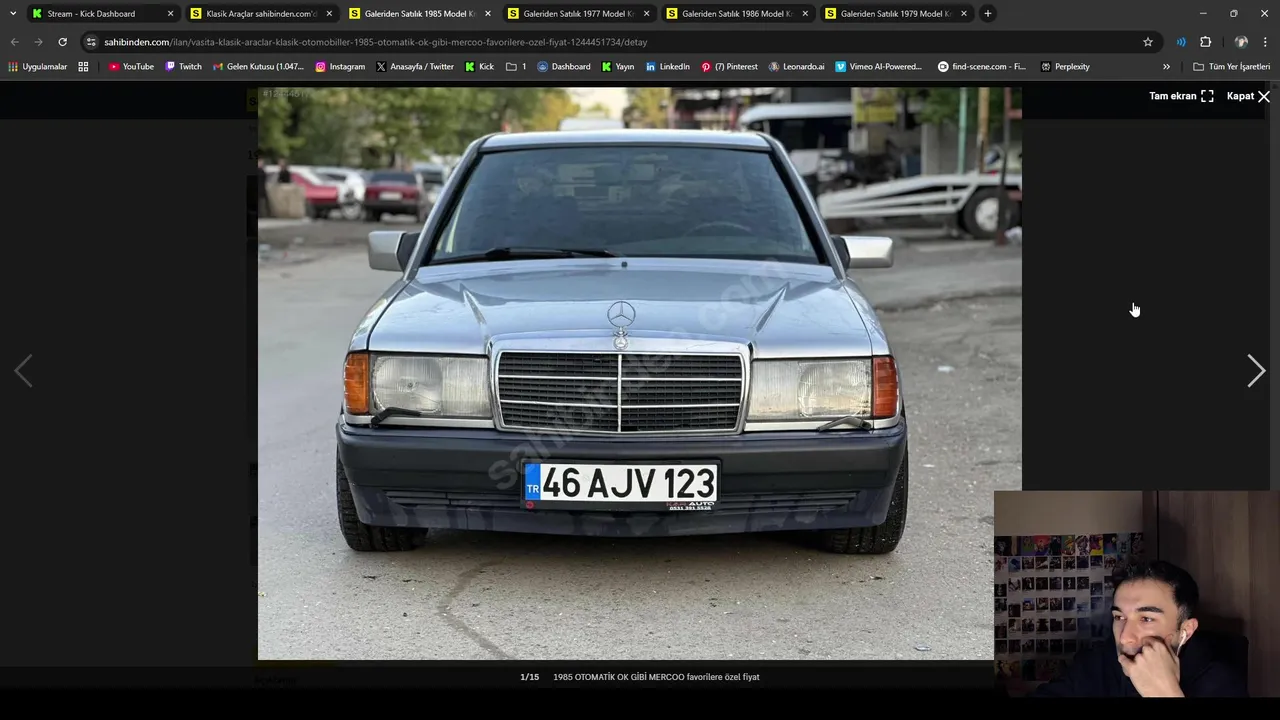View site information icon in address bar
The width and height of the screenshot is (1280, 720).
pos(91,42)
